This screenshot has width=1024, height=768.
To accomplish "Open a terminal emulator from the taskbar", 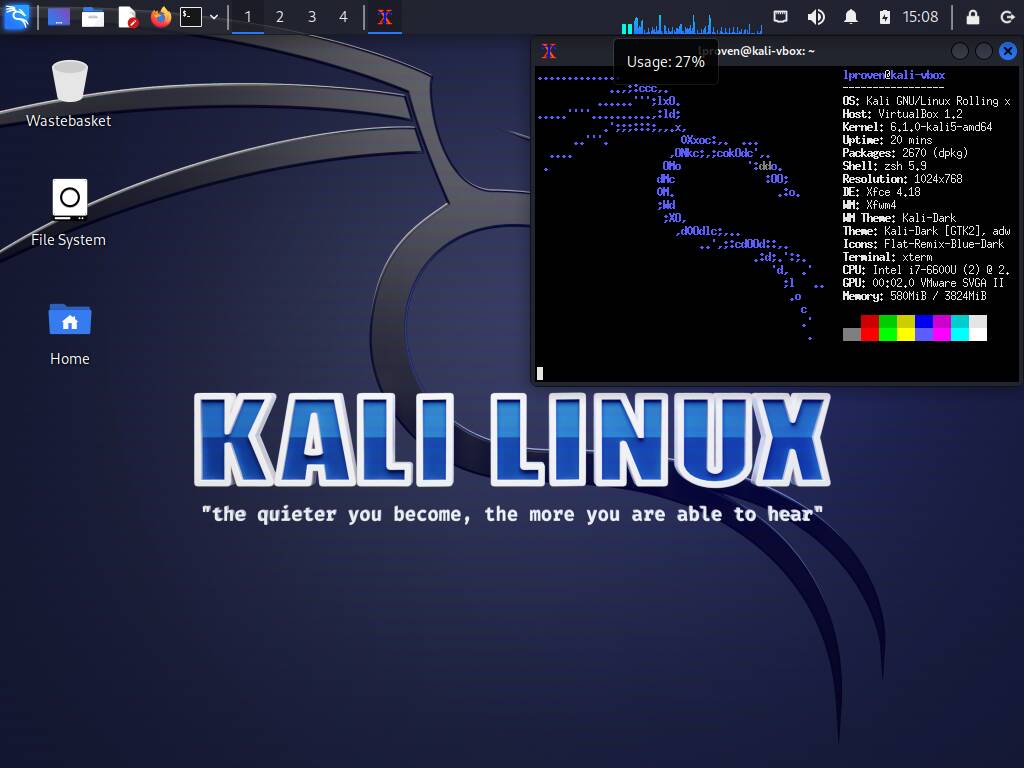I will coord(191,17).
